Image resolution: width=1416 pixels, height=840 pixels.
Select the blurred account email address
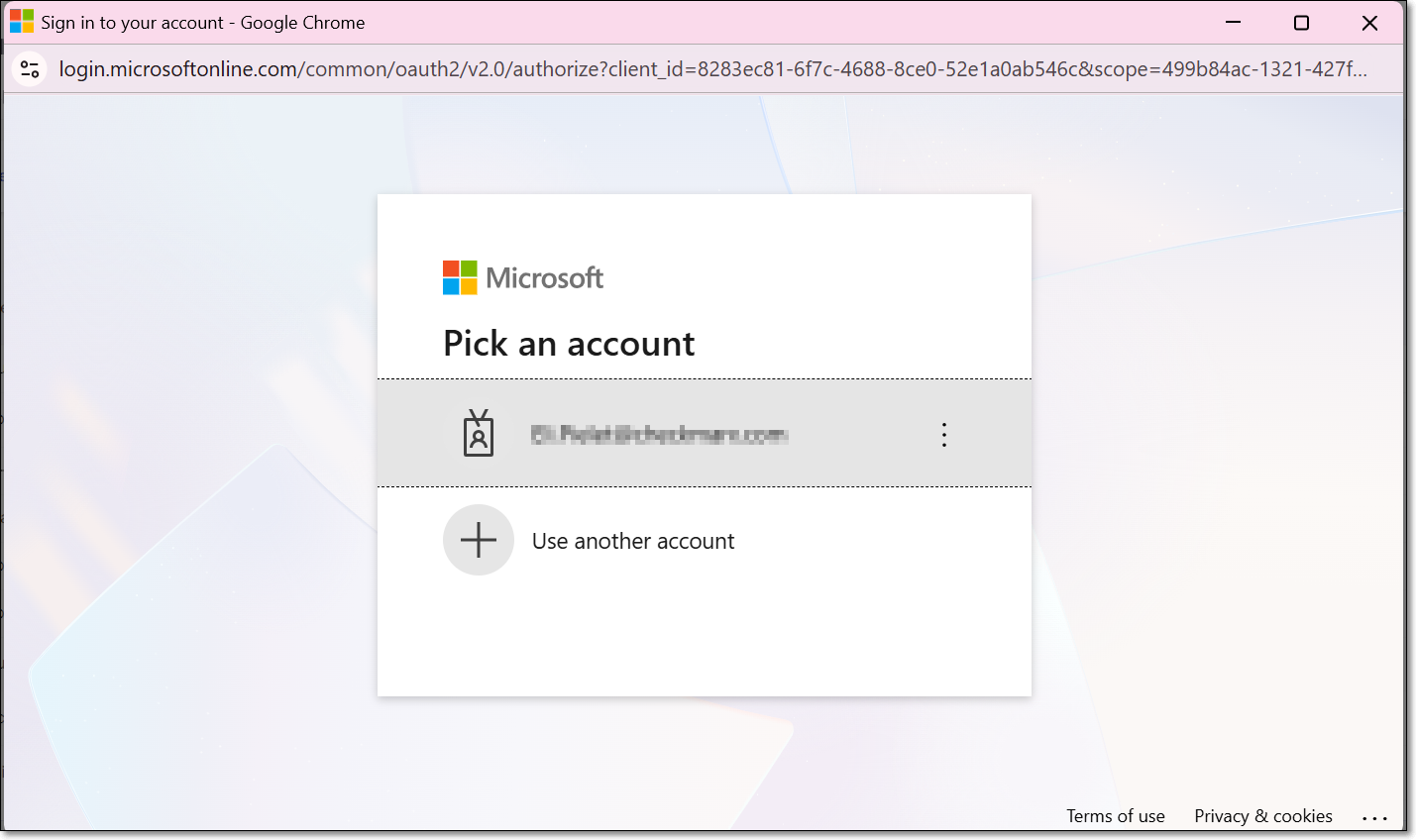(x=659, y=435)
